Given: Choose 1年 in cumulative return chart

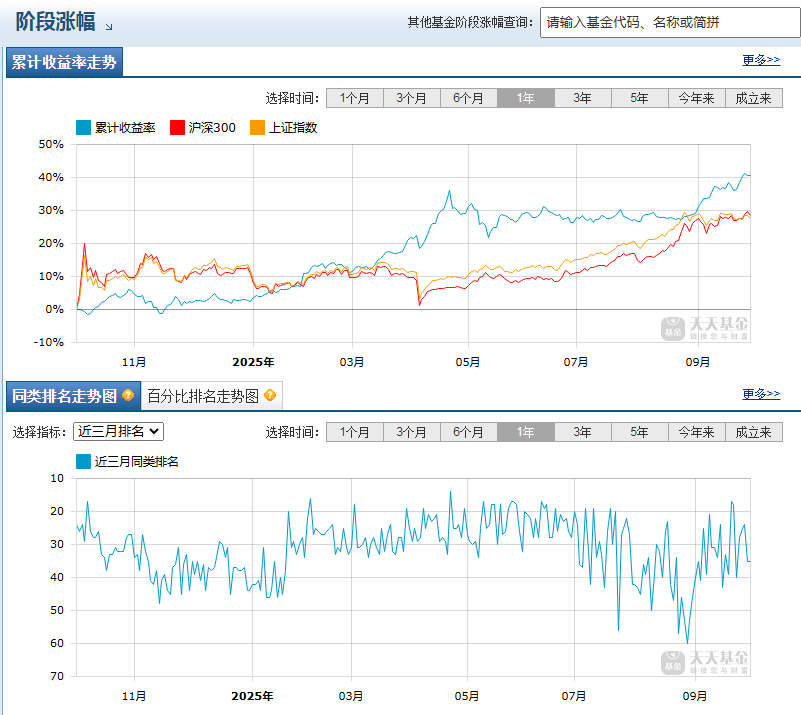Looking at the screenshot, I should click(x=526, y=98).
